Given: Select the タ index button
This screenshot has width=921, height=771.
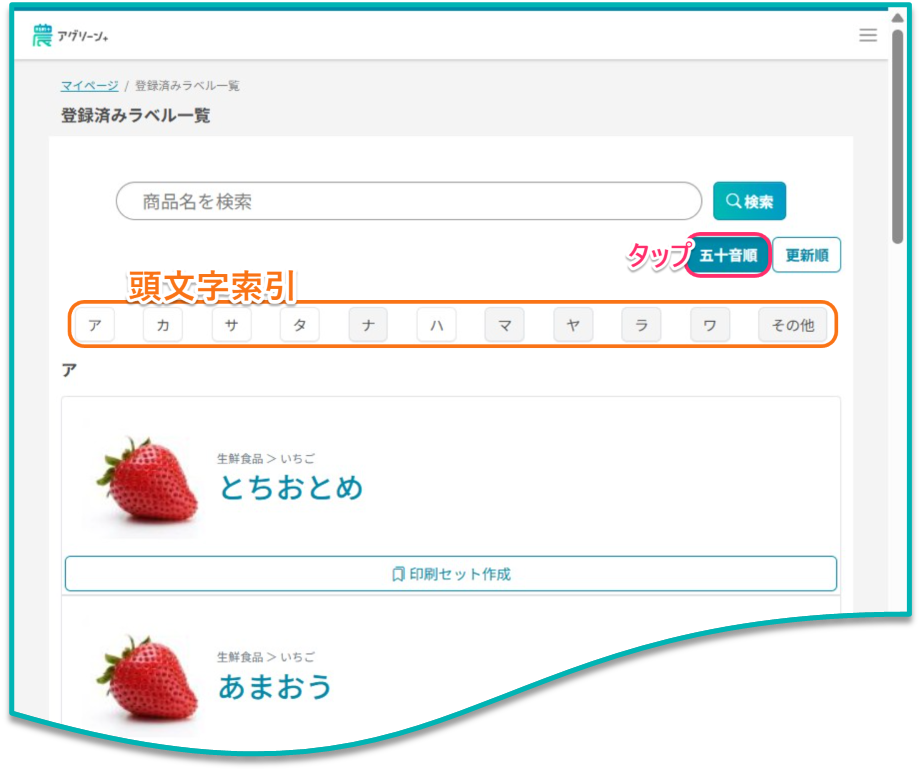Looking at the screenshot, I should click(299, 325).
